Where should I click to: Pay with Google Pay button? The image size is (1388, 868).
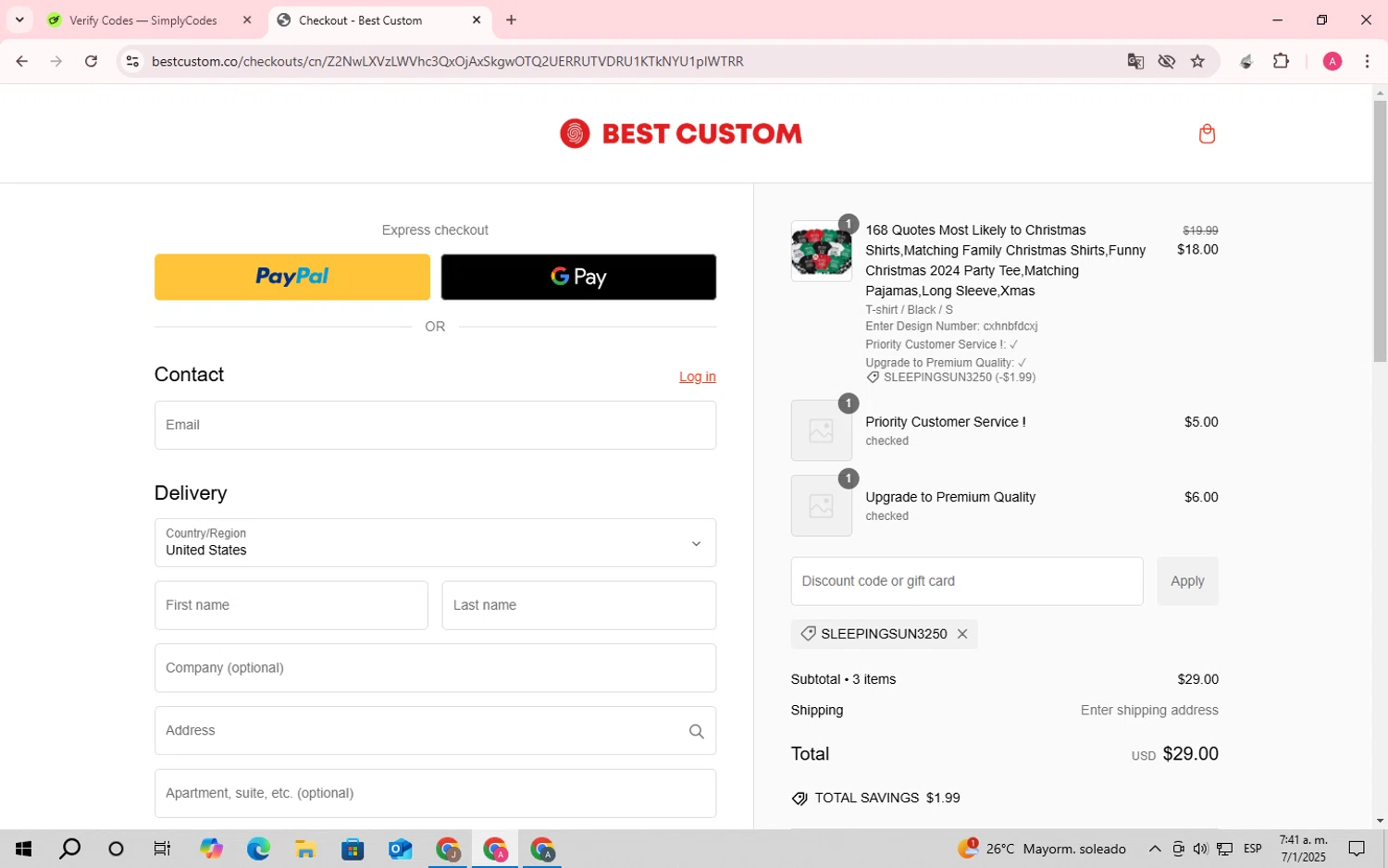pos(578,277)
